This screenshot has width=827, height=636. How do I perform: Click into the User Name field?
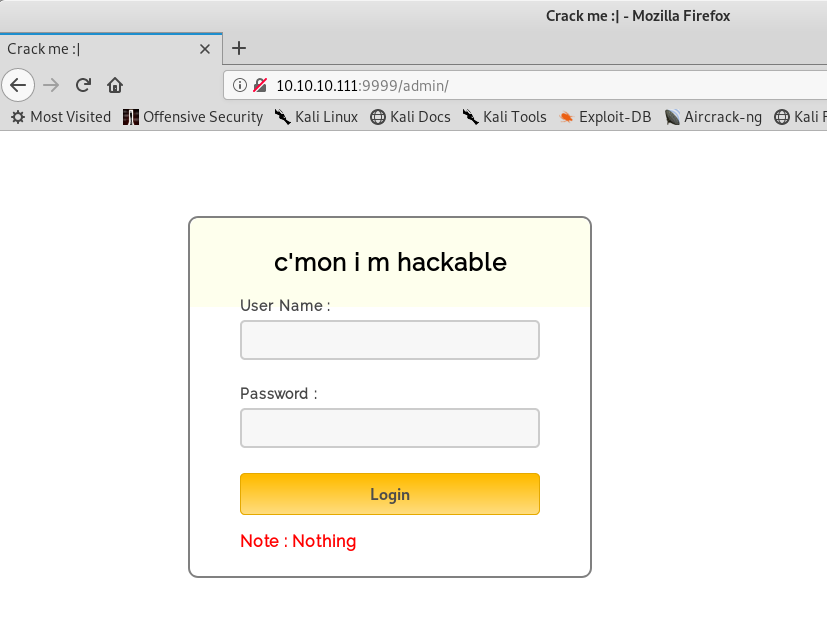click(x=390, y=340)
